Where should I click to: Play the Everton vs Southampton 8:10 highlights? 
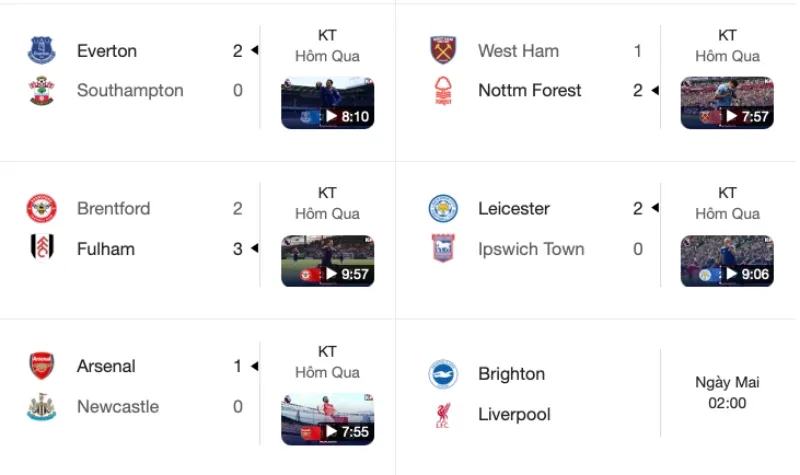click(x=328, y=103)
